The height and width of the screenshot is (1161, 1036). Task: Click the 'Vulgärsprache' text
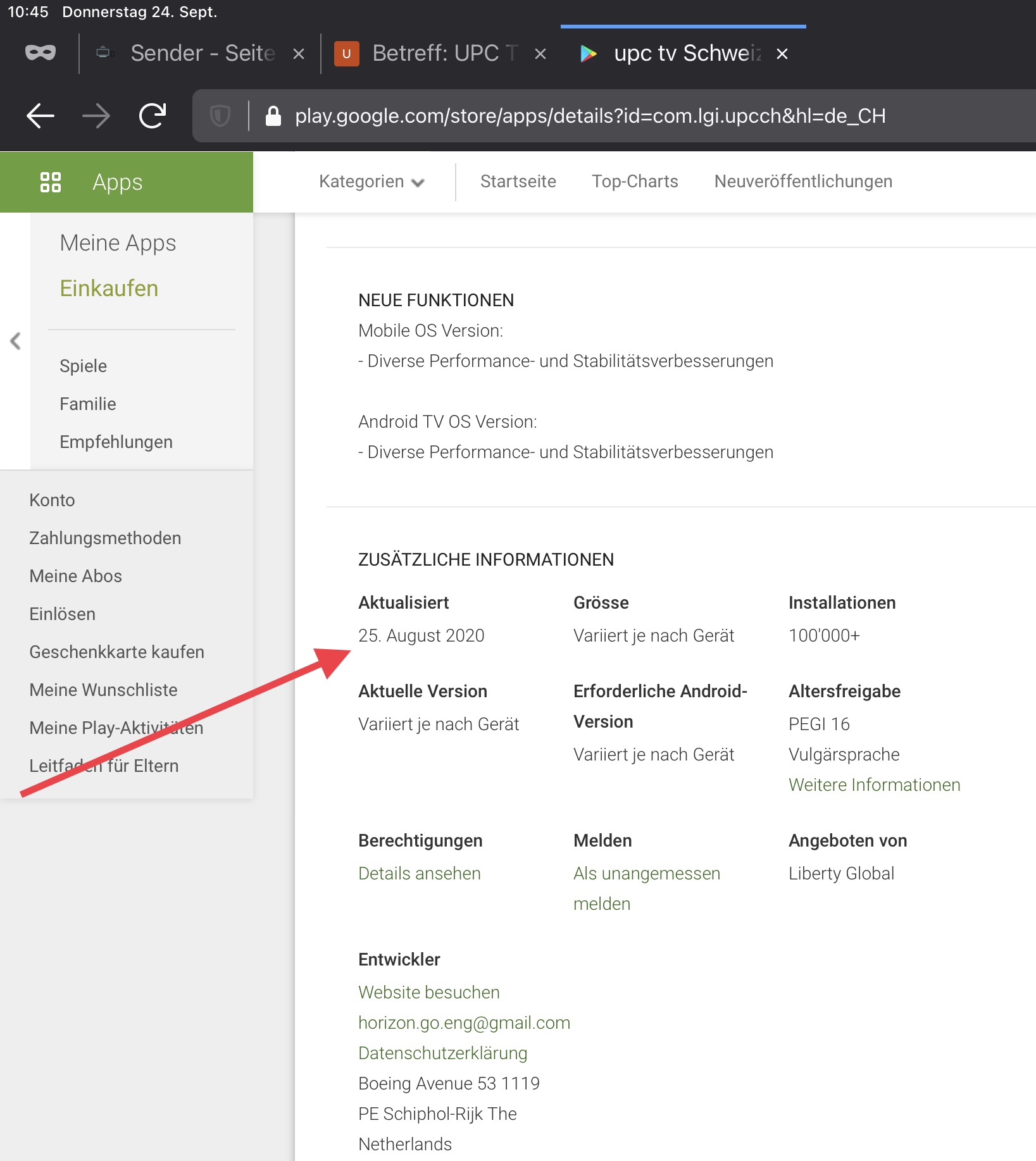[844, 755]
